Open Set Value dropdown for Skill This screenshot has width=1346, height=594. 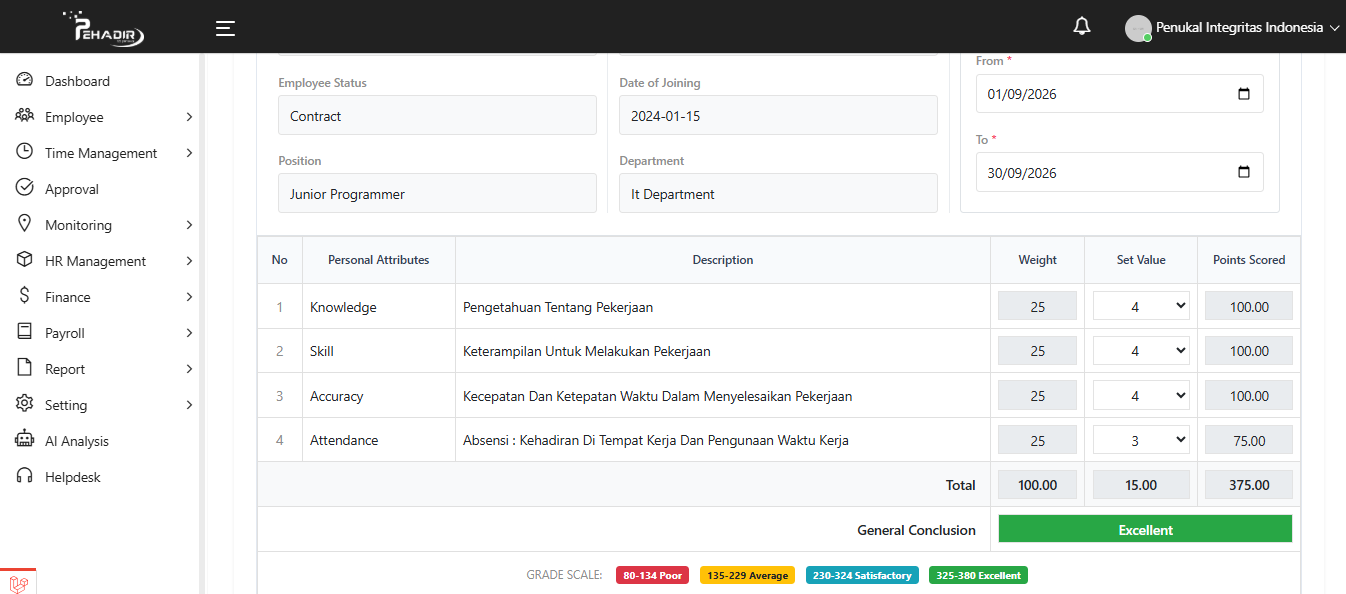(1141, 350)
